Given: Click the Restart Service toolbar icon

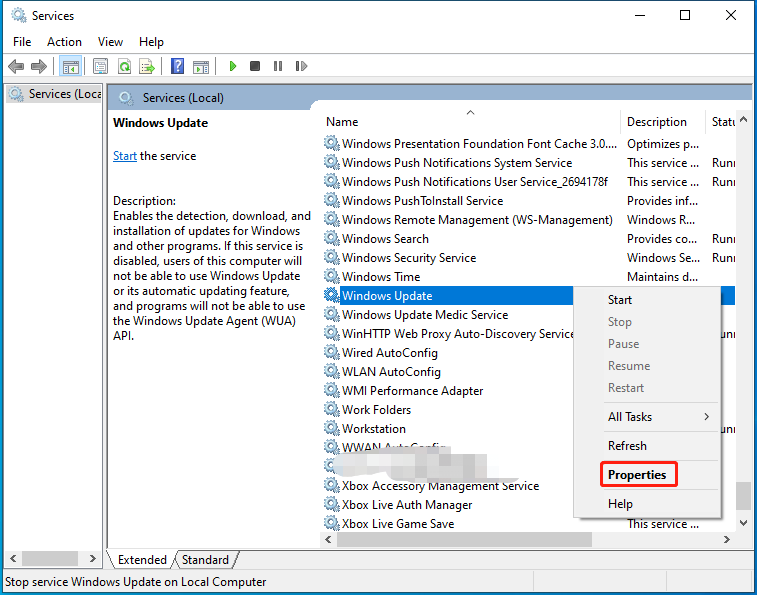Looking at the screenshot, I should pos(301,66).
